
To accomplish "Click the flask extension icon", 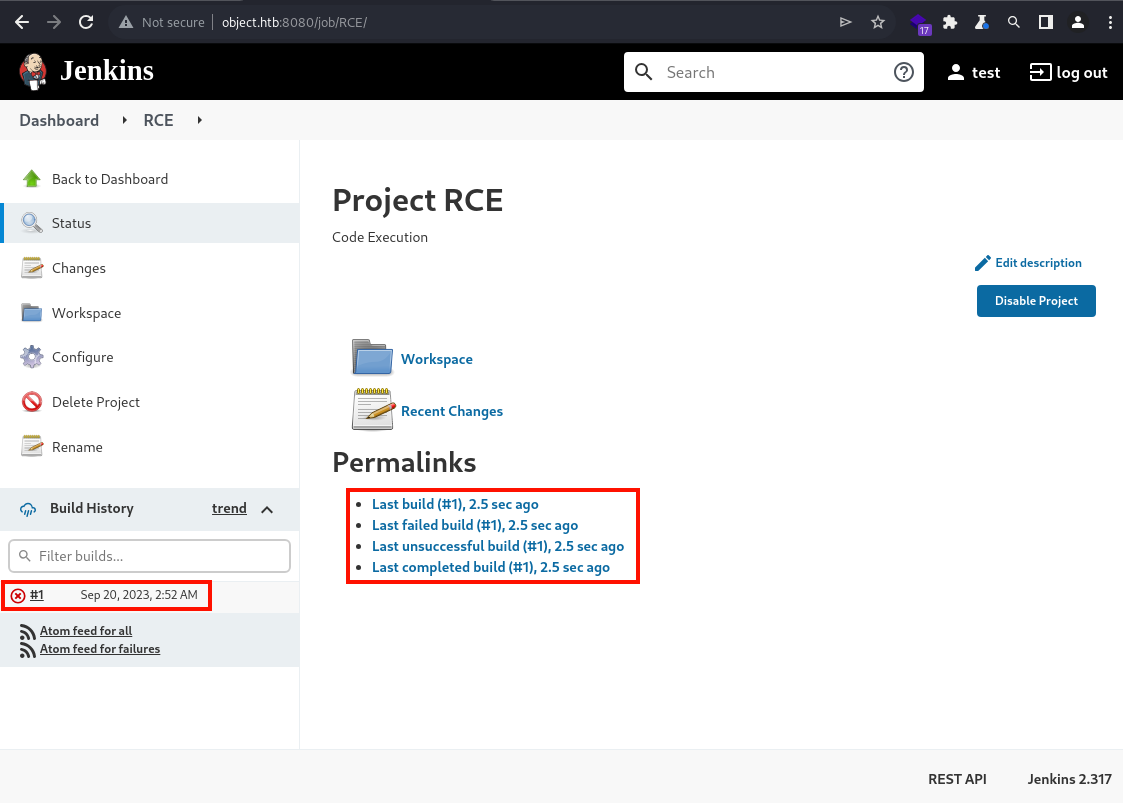I will 982,22.
